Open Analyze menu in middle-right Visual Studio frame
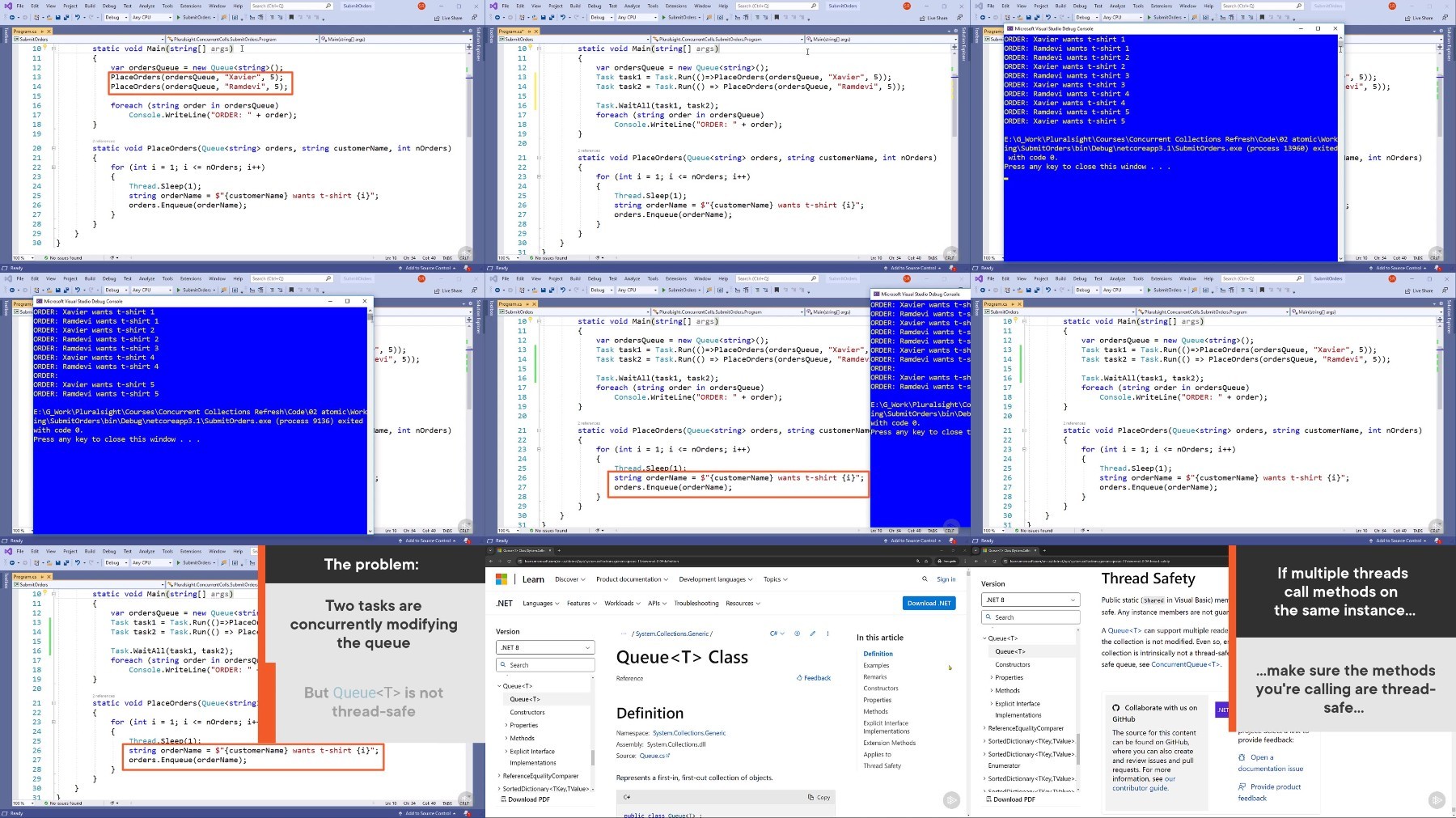 pyautogui.click(x=1117, y=278)
